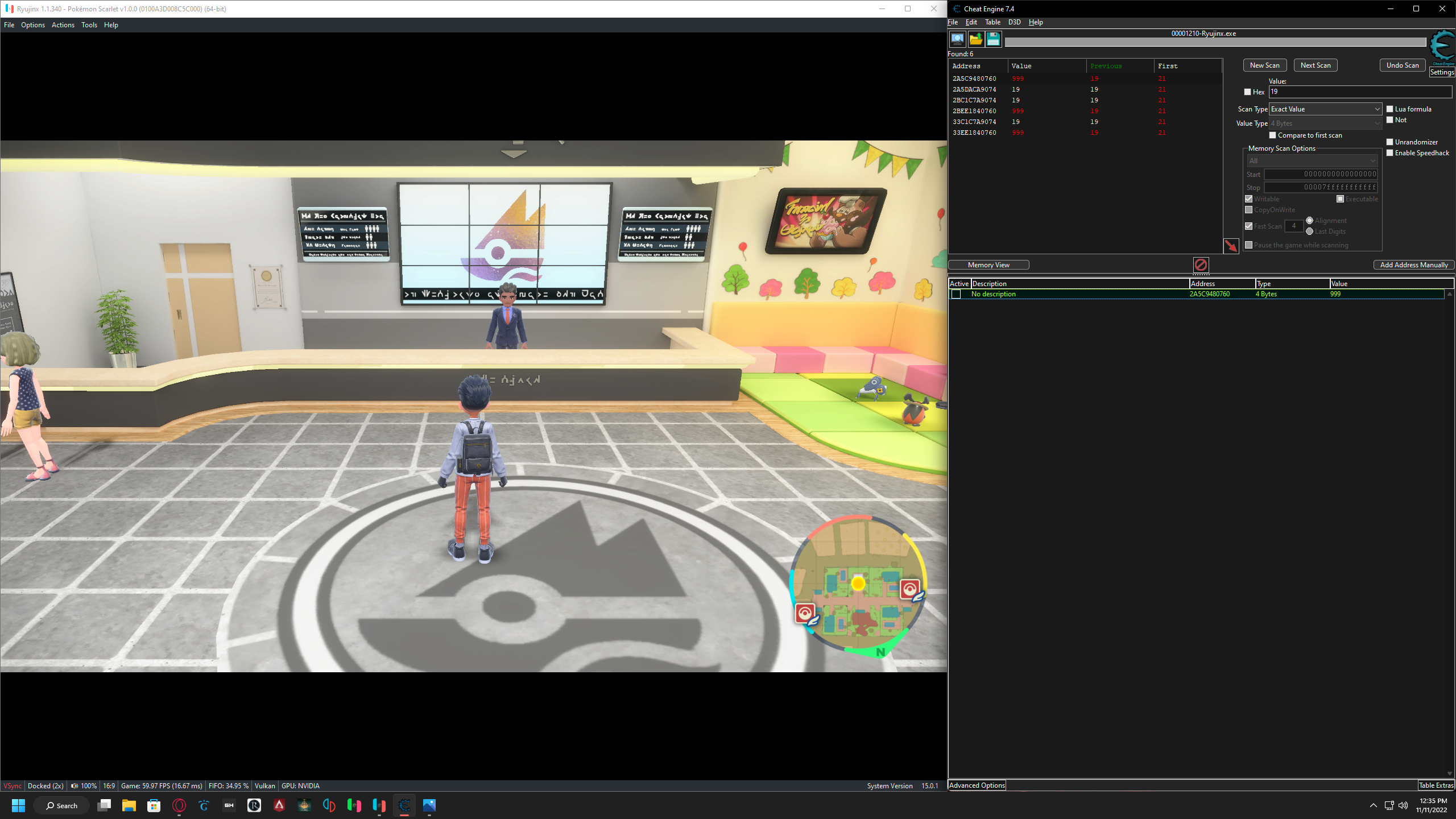Toggle the Active checkbox for address 2A5C9480760
This screenshot has height=819, width=1456.
click(x=956, y=294)
